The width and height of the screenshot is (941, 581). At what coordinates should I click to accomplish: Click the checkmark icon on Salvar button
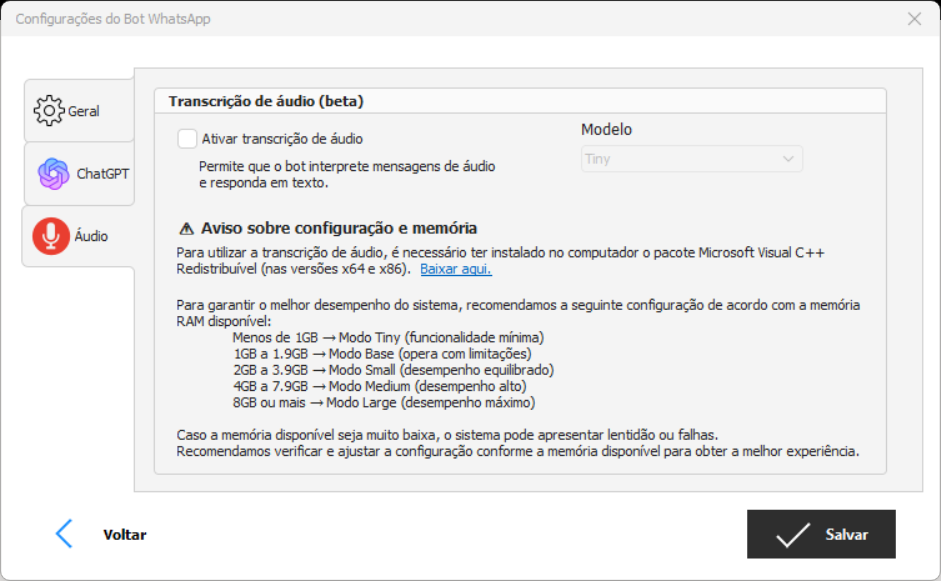[x=793, y=535]
